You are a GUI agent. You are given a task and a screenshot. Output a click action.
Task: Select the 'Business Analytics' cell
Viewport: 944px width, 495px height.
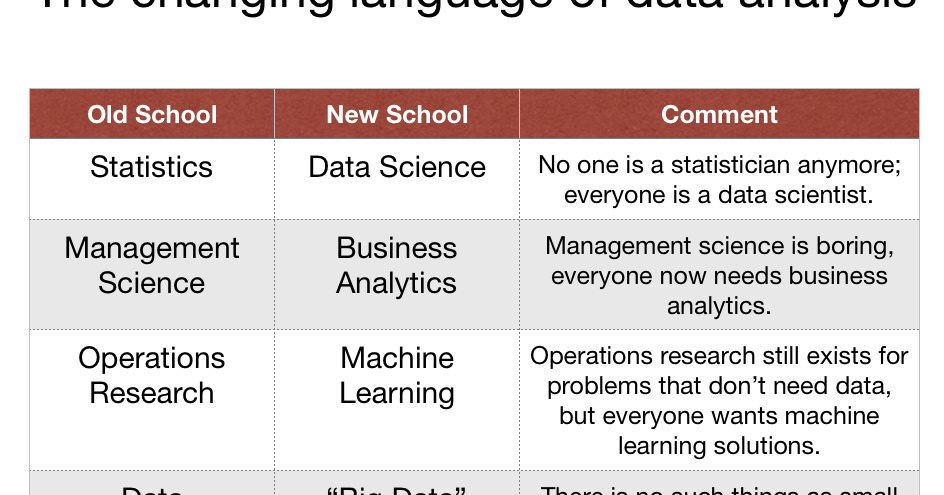tap(397, 265)
